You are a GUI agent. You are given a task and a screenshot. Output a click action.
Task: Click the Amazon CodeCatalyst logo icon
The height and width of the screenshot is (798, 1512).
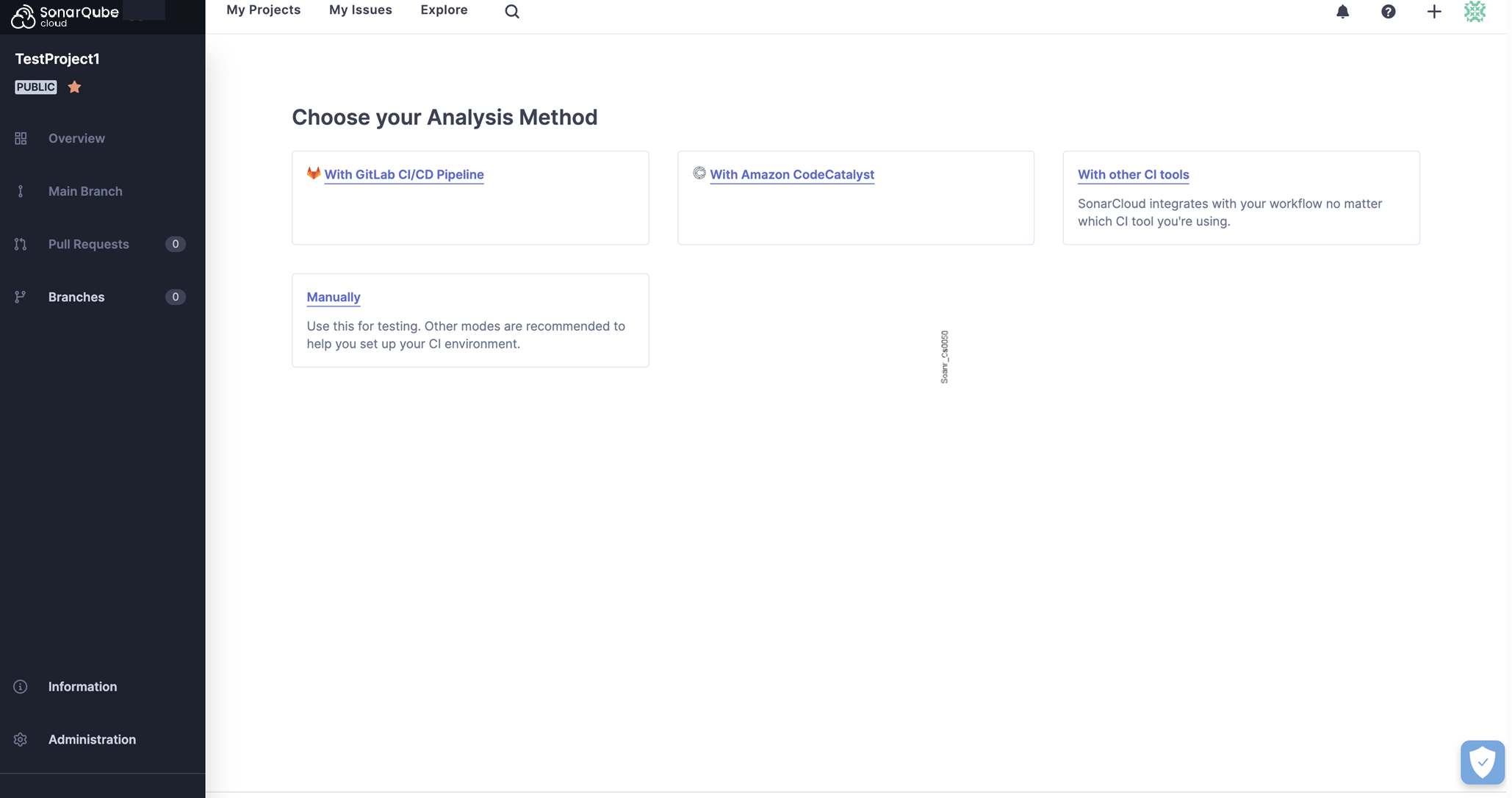(x=699, y=173)
